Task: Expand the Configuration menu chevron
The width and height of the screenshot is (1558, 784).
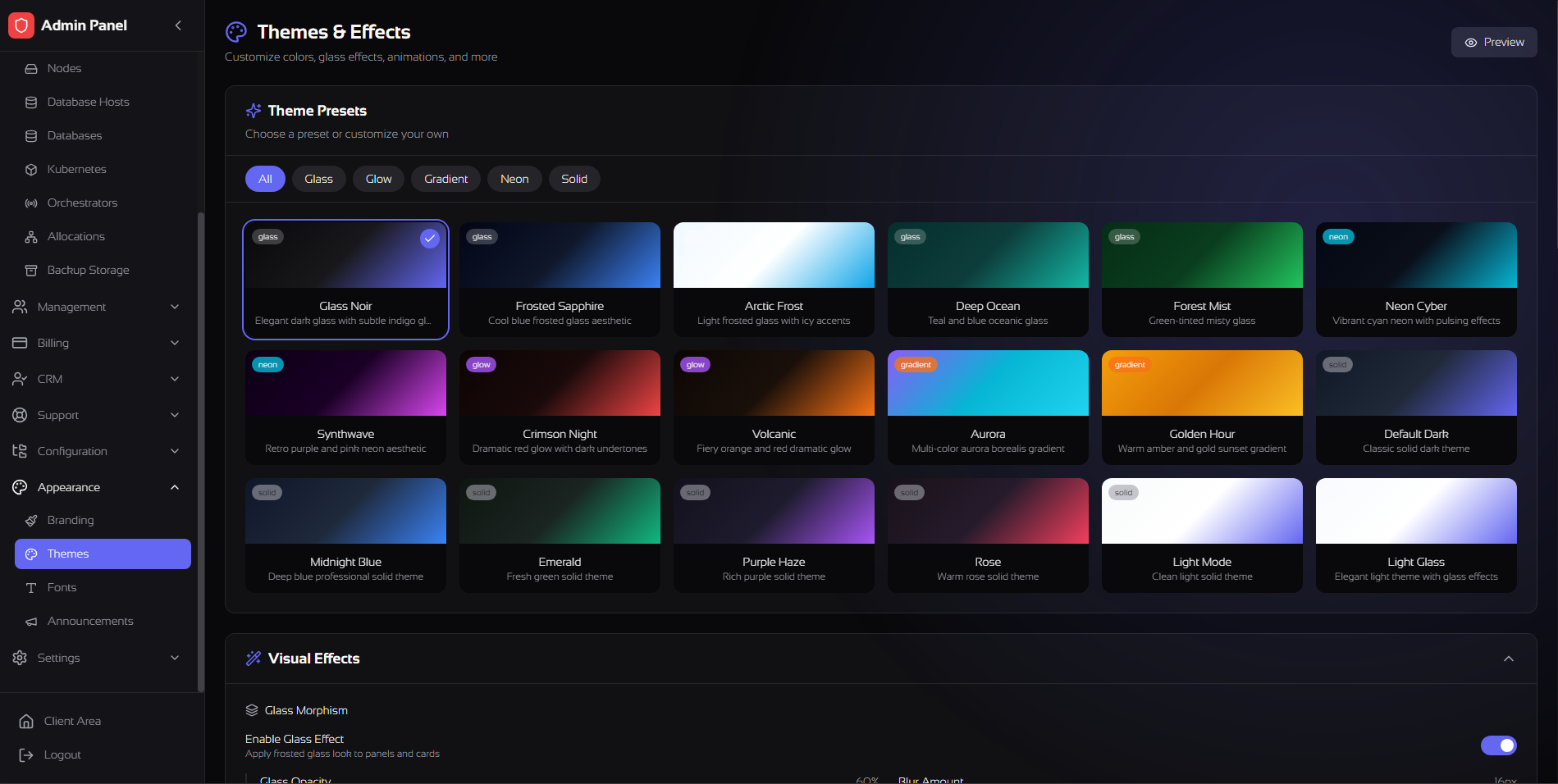Action: pos(175,451)
